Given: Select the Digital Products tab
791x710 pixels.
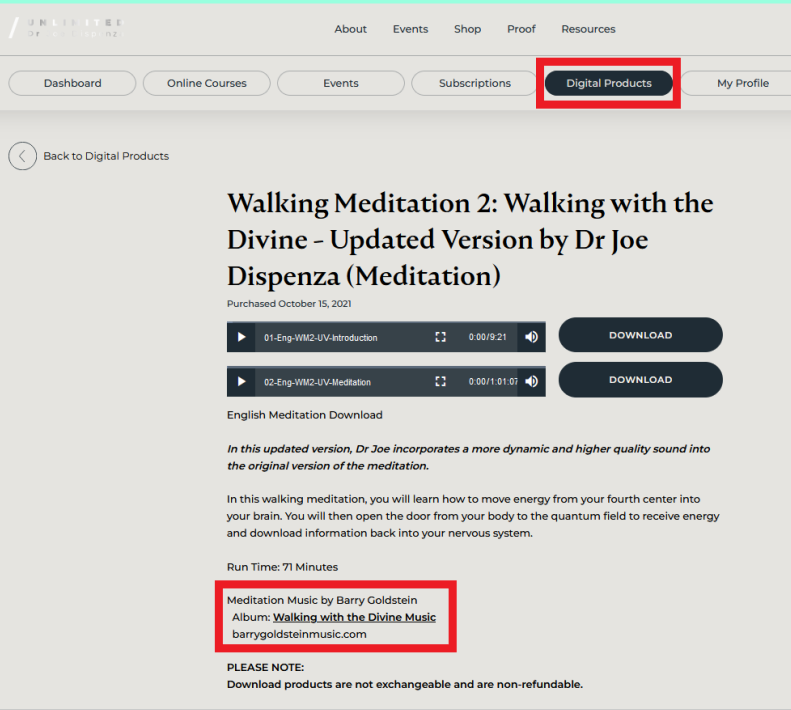Looking at the screenshot, I should (608, 83).
